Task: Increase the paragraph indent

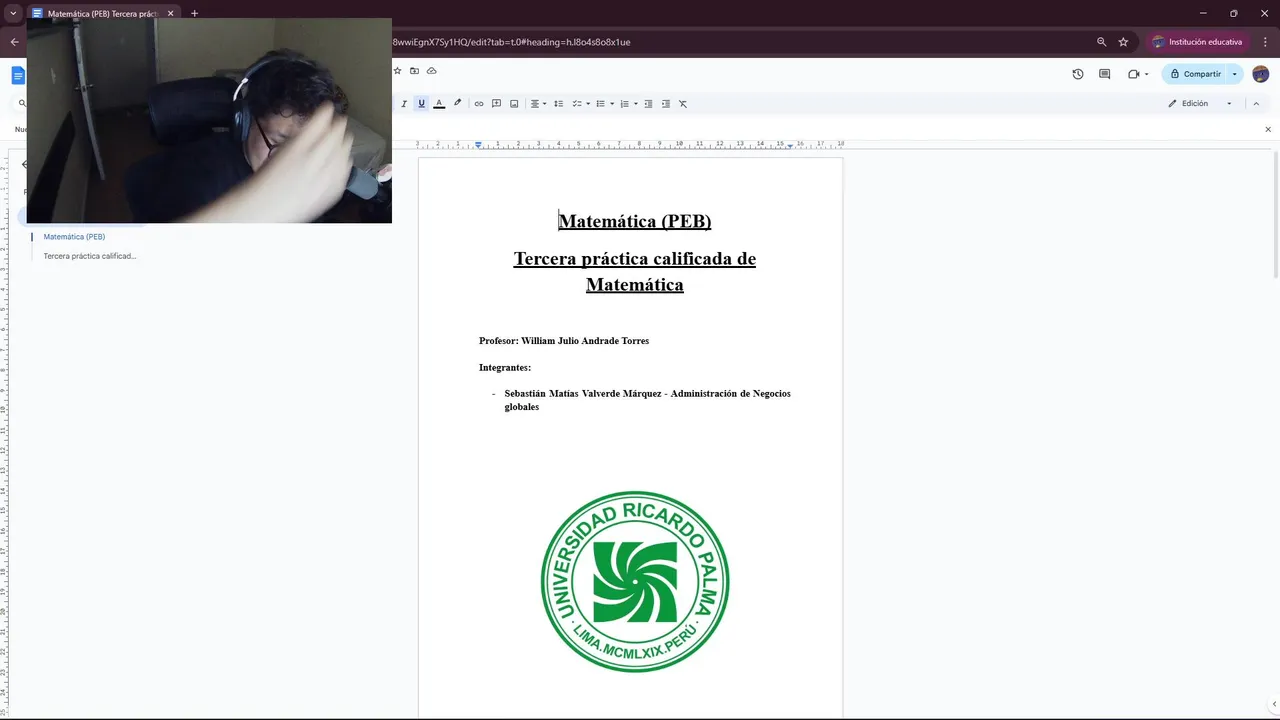Action: click(666, 104)
